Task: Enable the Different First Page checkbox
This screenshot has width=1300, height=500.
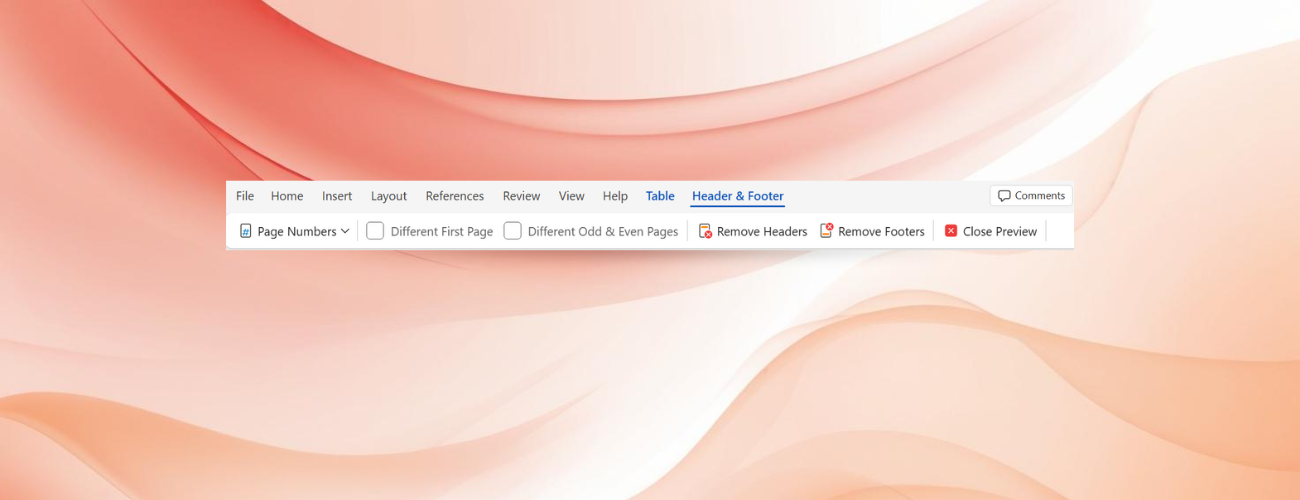Action: tap(375, 231)
